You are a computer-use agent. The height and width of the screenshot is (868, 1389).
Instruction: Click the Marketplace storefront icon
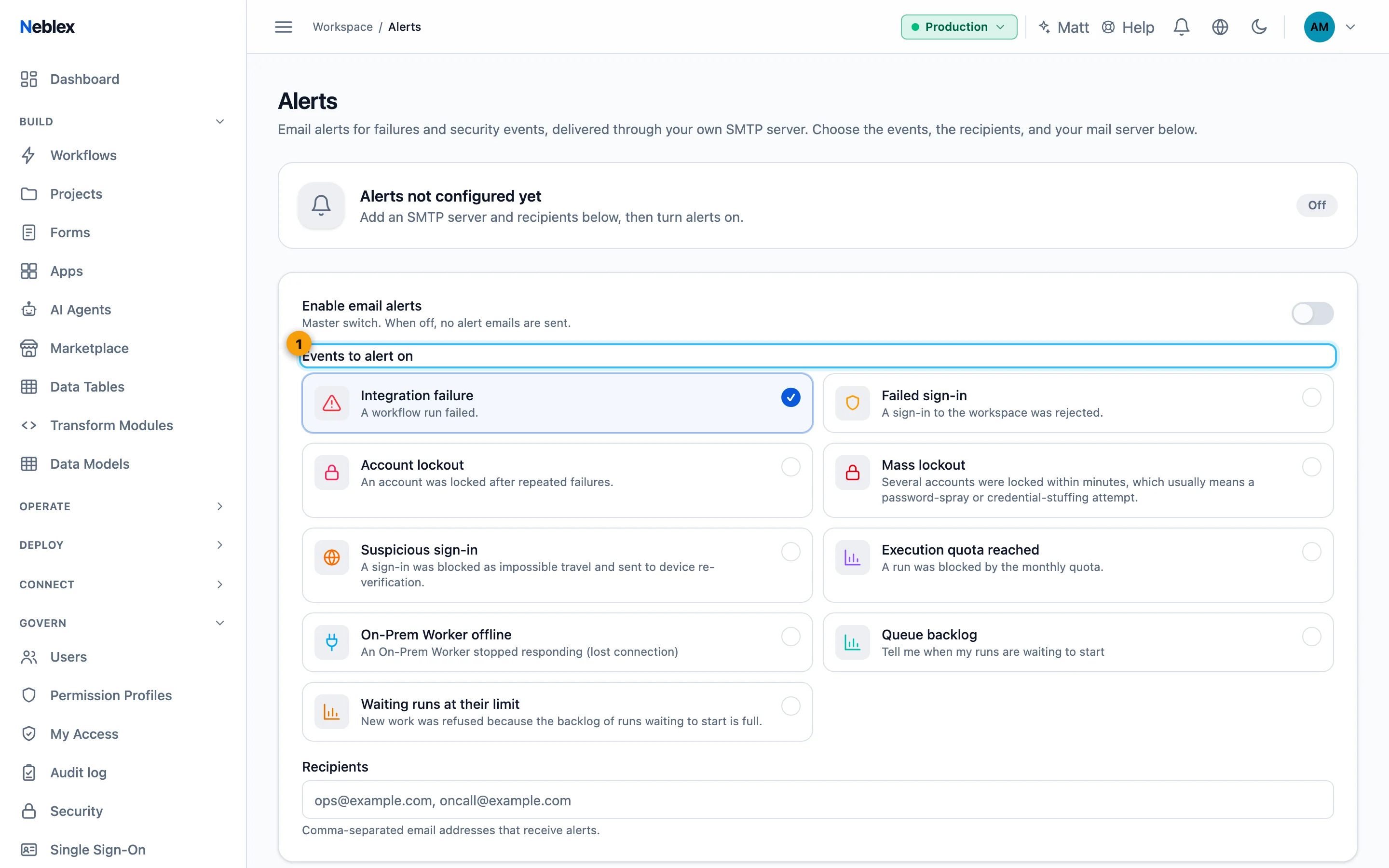[x=29, y=349]
